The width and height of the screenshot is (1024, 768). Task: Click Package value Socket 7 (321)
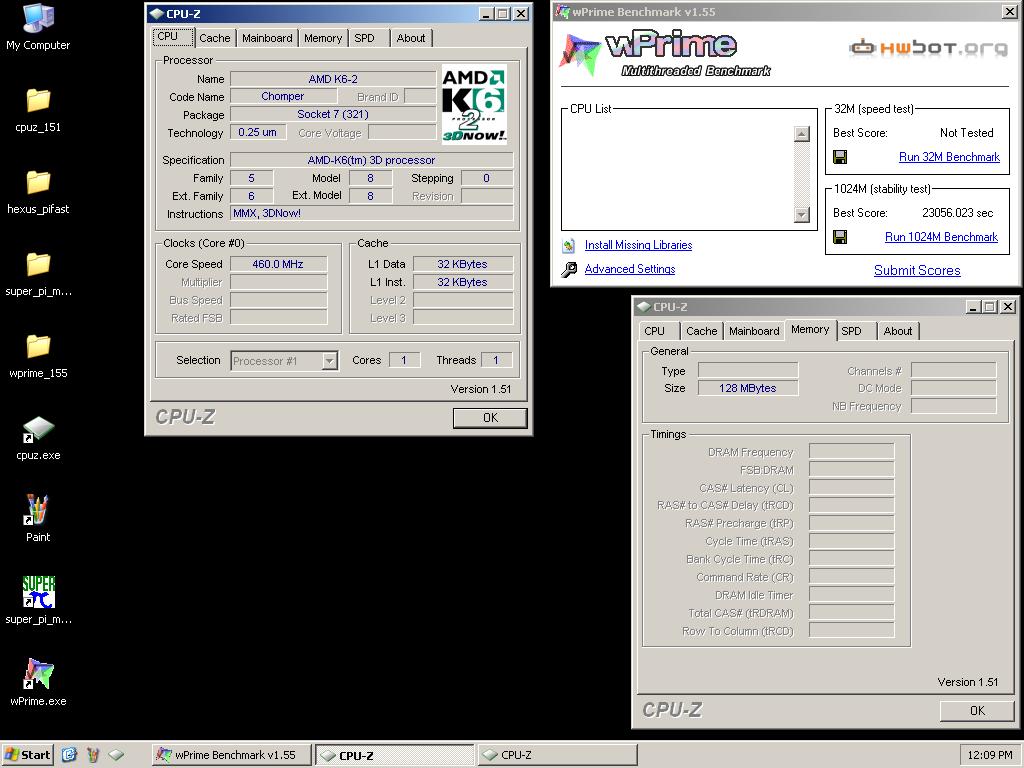(x=333, y=114)
